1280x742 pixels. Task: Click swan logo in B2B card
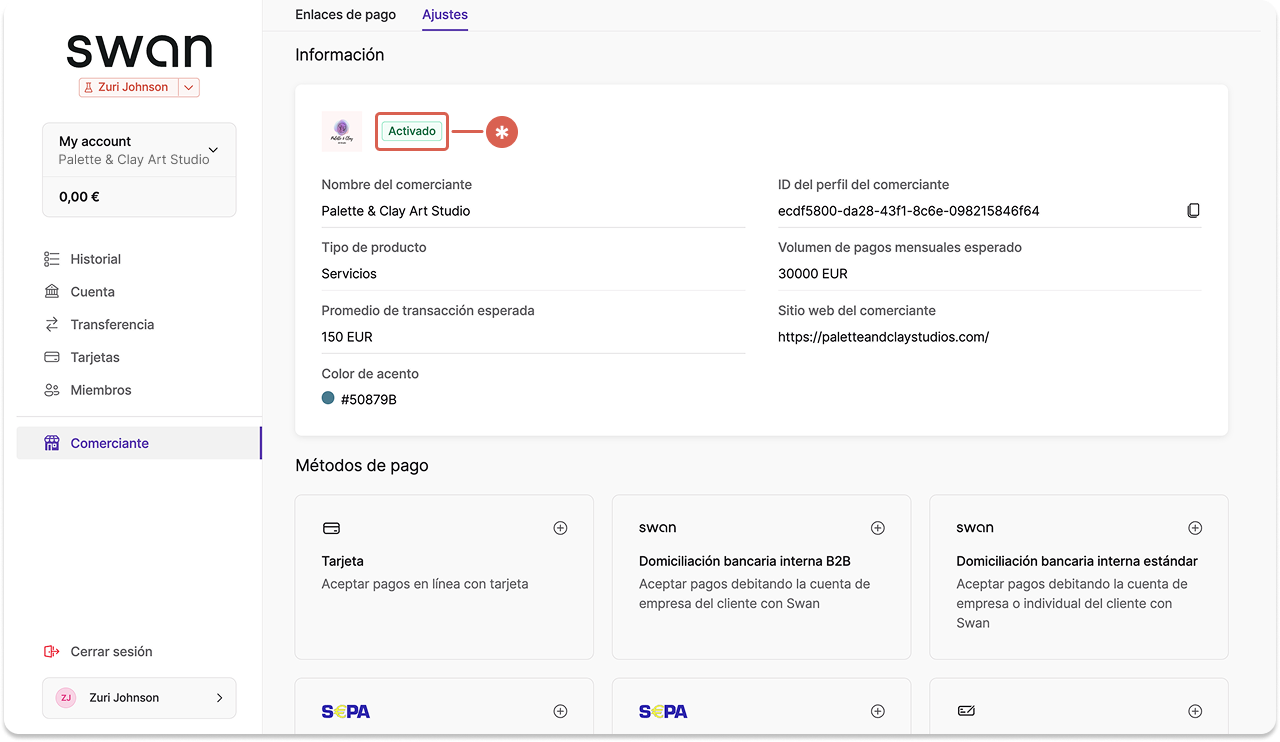(657, 528)
